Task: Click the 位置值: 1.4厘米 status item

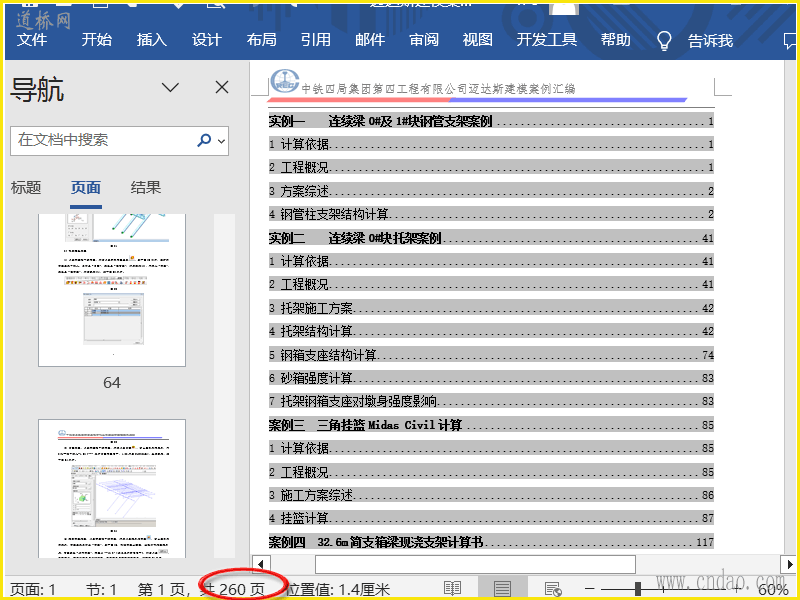Action: pyautogui.click(x=337, y=590)
